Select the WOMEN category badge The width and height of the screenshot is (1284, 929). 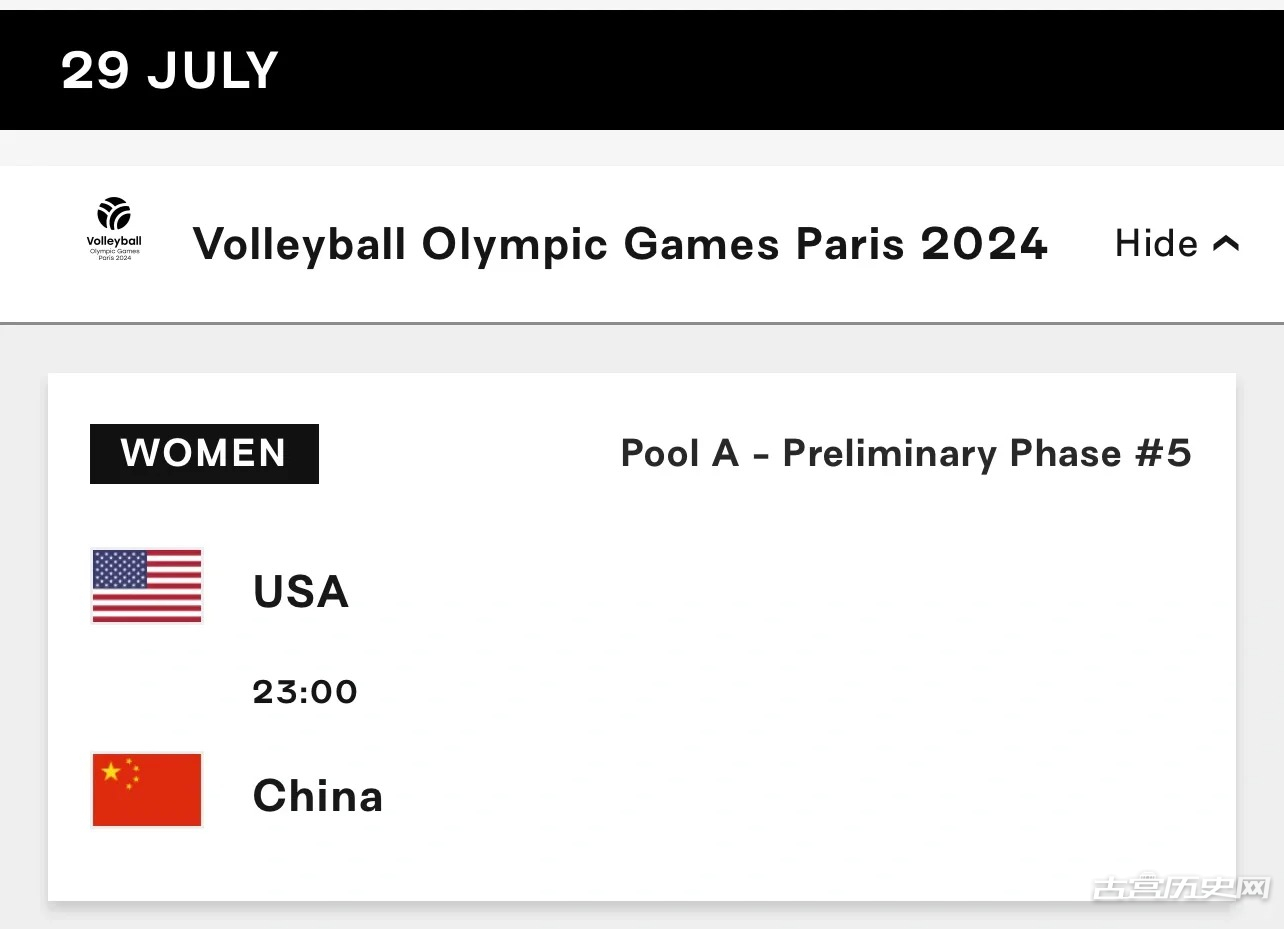click(204, 453)
